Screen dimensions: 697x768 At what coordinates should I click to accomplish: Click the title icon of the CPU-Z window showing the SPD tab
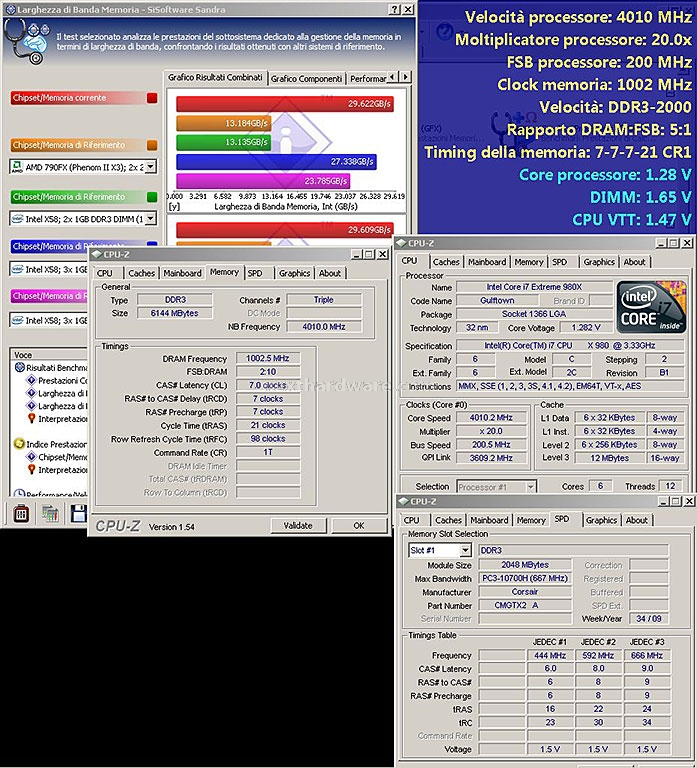click(x=403, y=502)
